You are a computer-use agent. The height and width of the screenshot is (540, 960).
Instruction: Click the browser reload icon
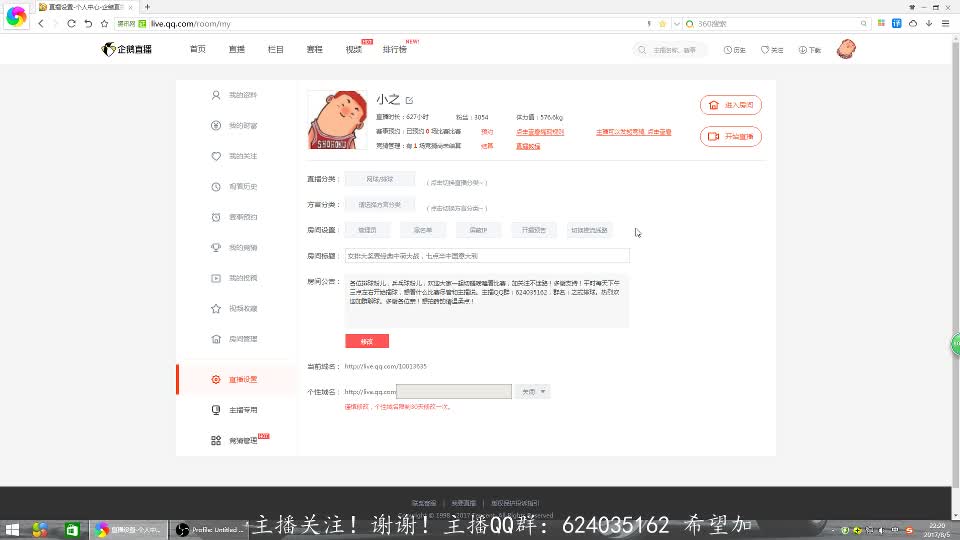[72, 23]
